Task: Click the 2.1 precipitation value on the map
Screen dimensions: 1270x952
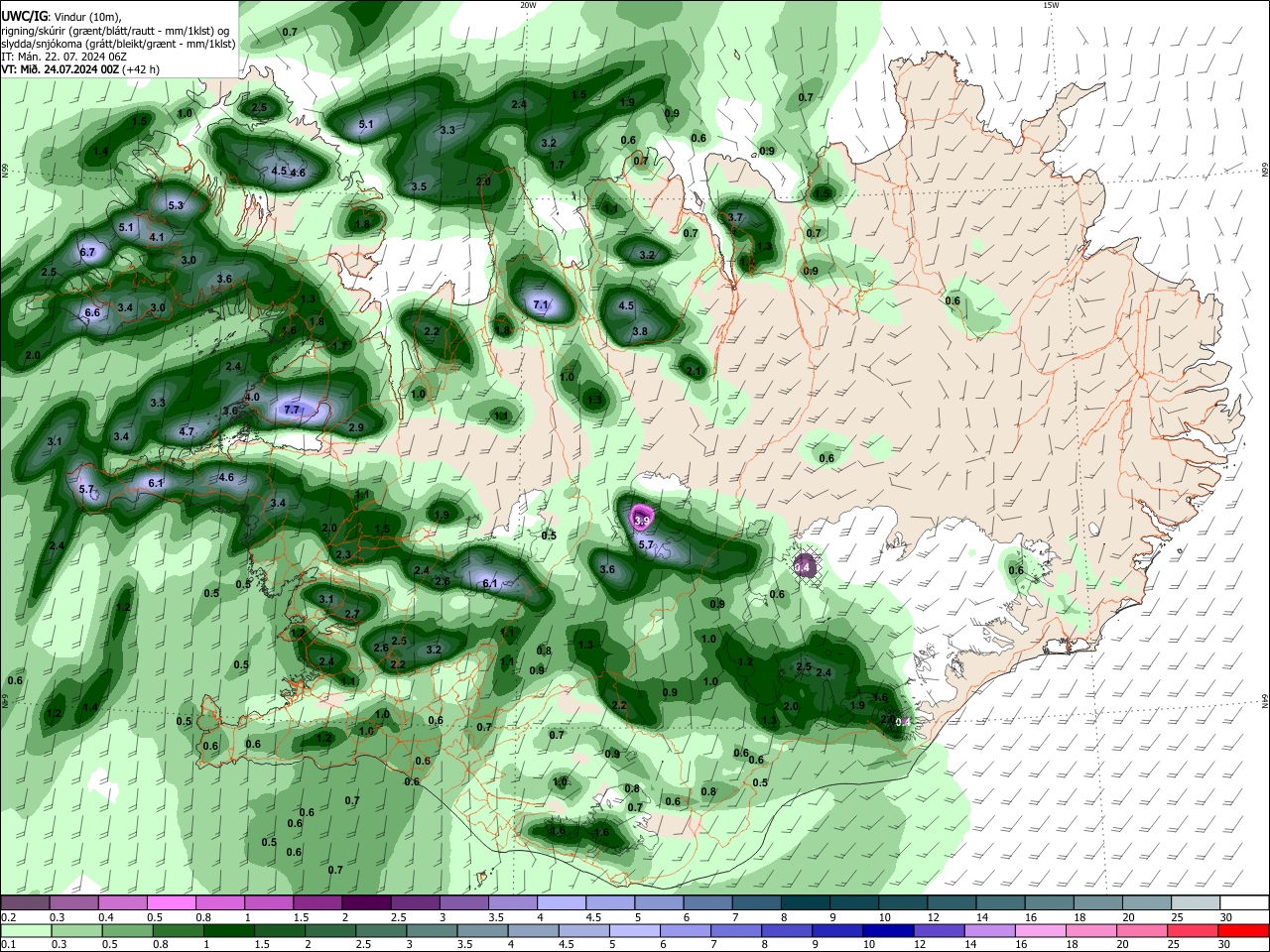Action: pyautogui.click(x=694, y=372)
